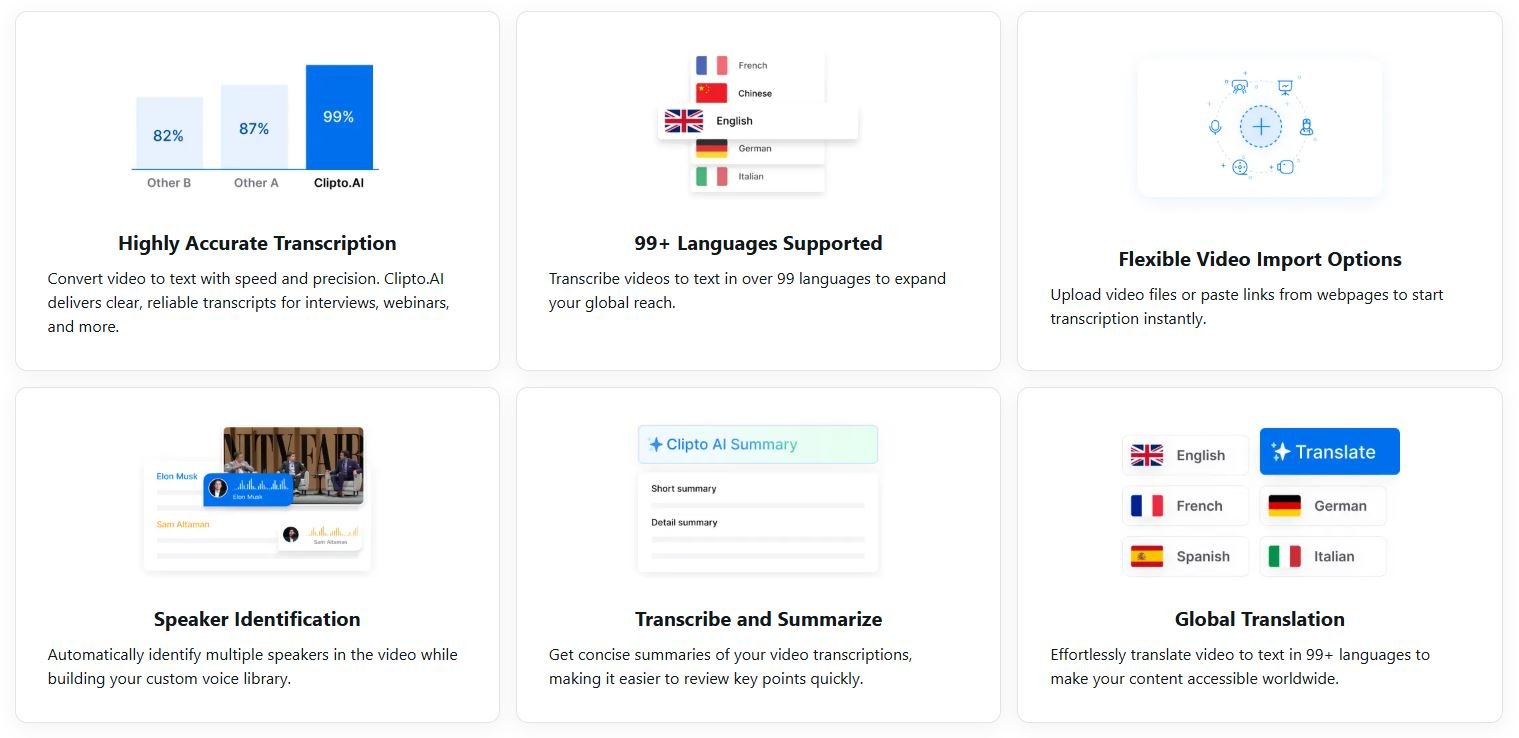Click the microphone icon in import options

pyautogui.click(x=1215, y=127)
